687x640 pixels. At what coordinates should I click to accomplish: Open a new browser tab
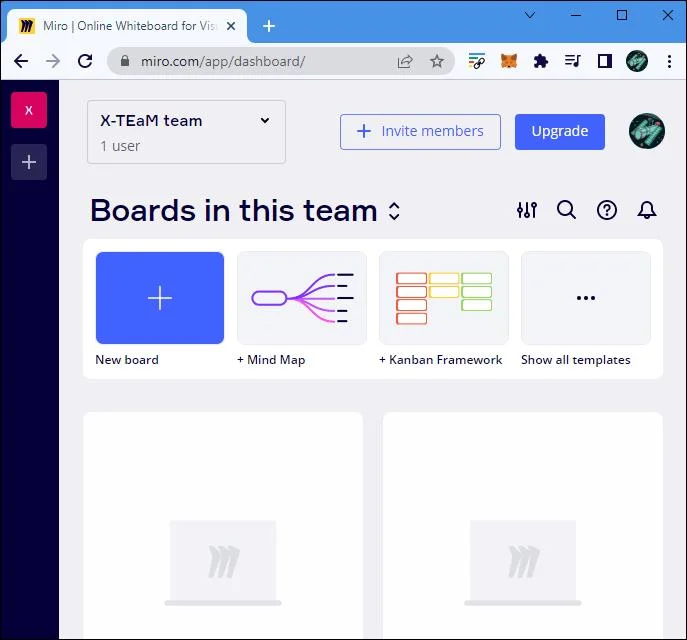(x=269, y=26)
